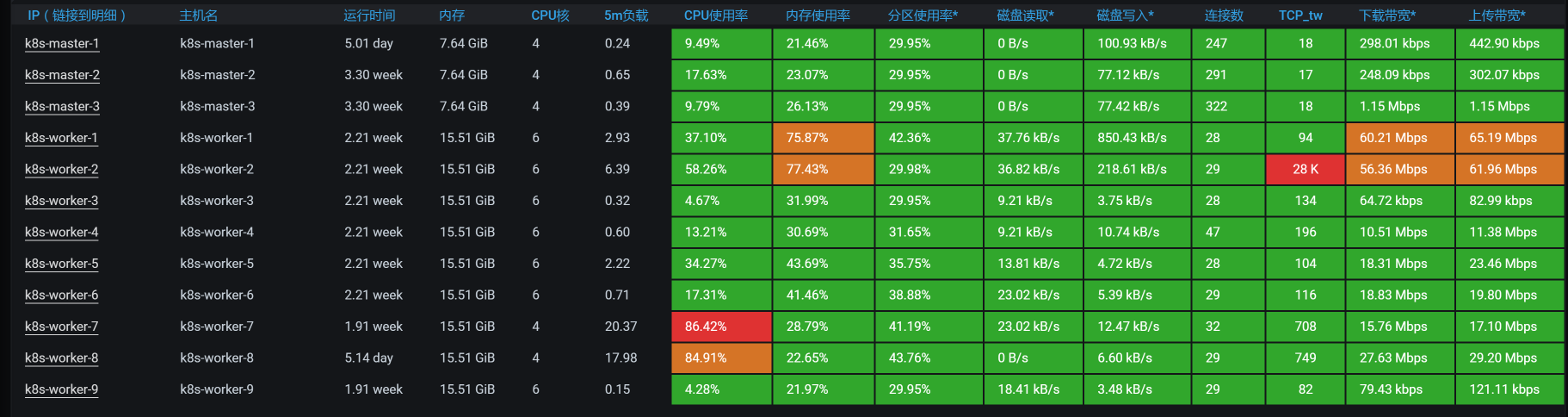1568x417 pixels.
Task: Select the red 86.42% CPU usage cell
Action: tap(721, 327)
